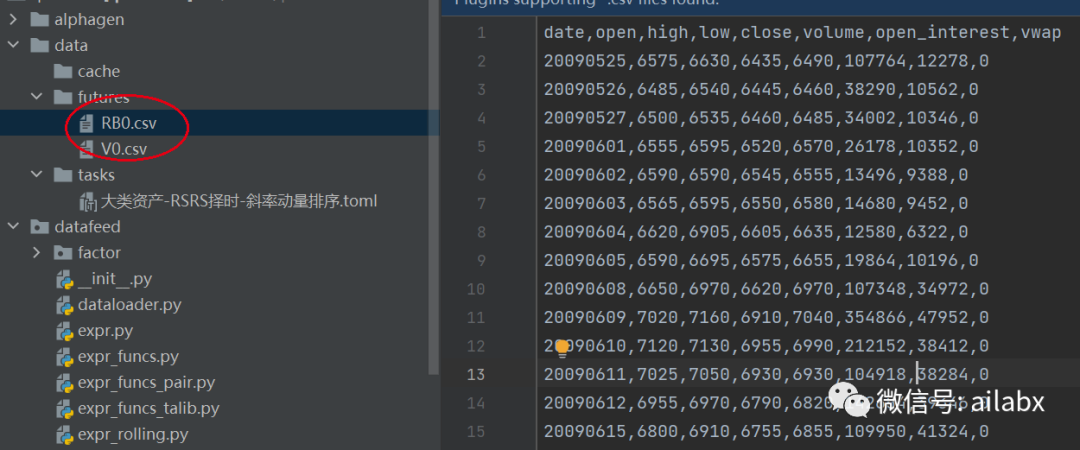Expand the factor folder chevron
This screenshot has width=1080, height=450.
click(37, 253)
